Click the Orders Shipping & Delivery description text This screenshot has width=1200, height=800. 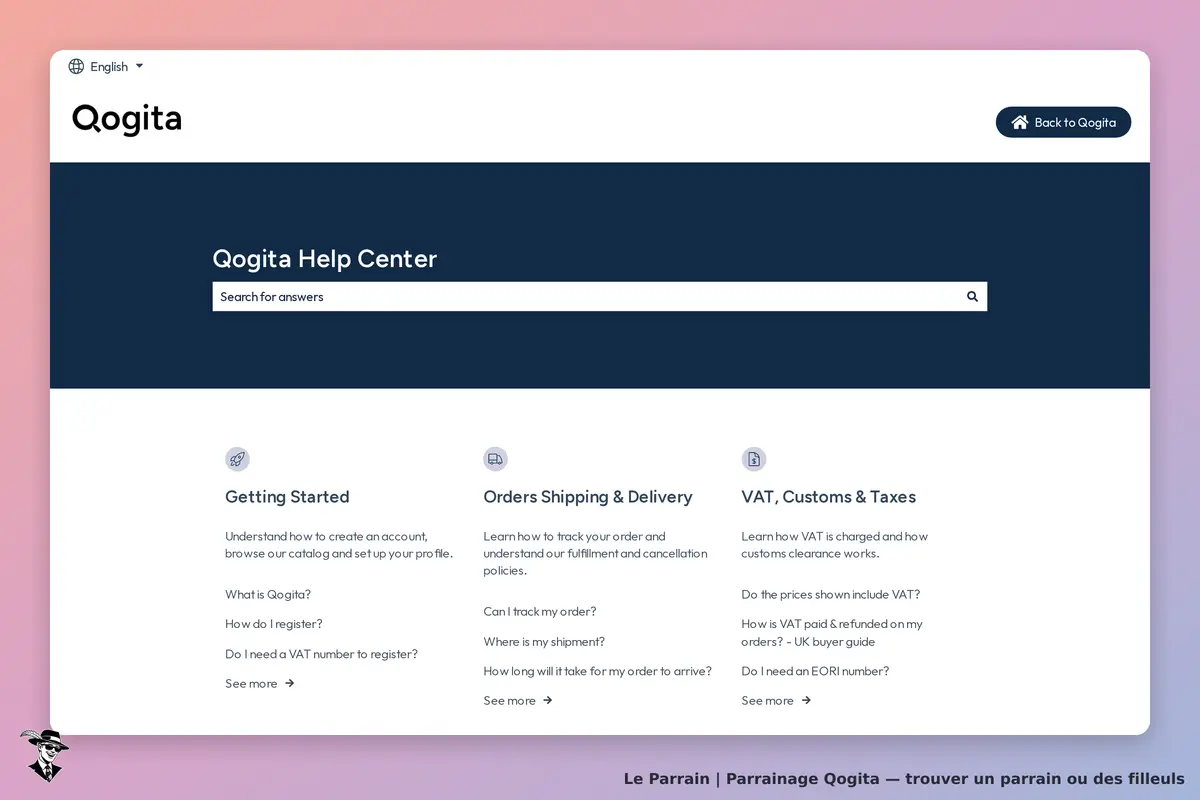tap(595, 553)
